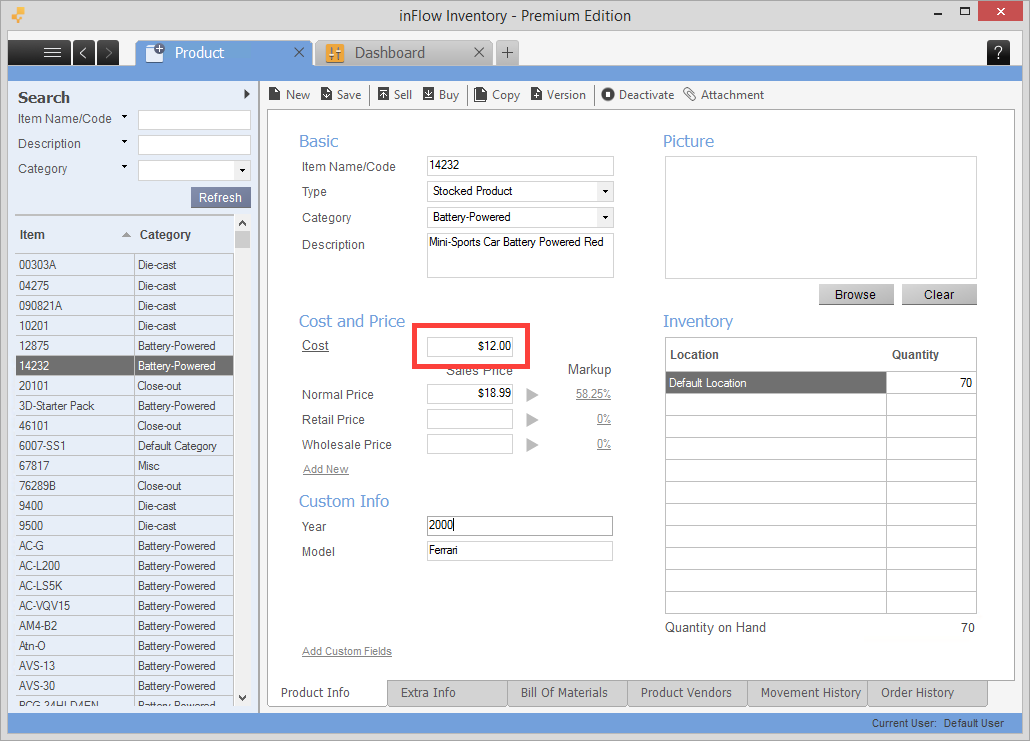The height and width of the screenshot is (741, 1030).
Task: Click the Clear picture button
Action: [939, 294]
